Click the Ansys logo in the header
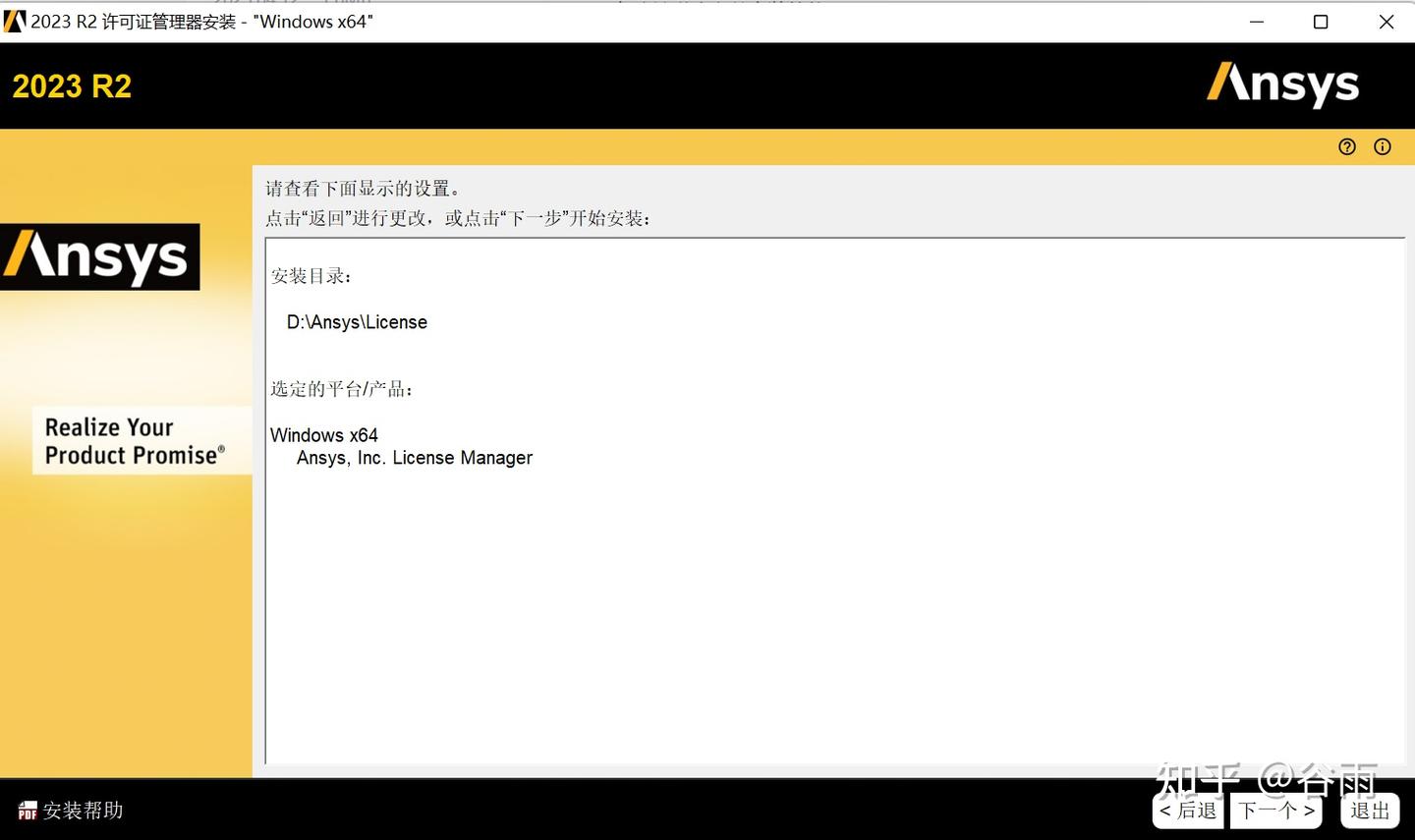The height and width of the screenshot is (840, 1415). click(x=1281, y=85)
